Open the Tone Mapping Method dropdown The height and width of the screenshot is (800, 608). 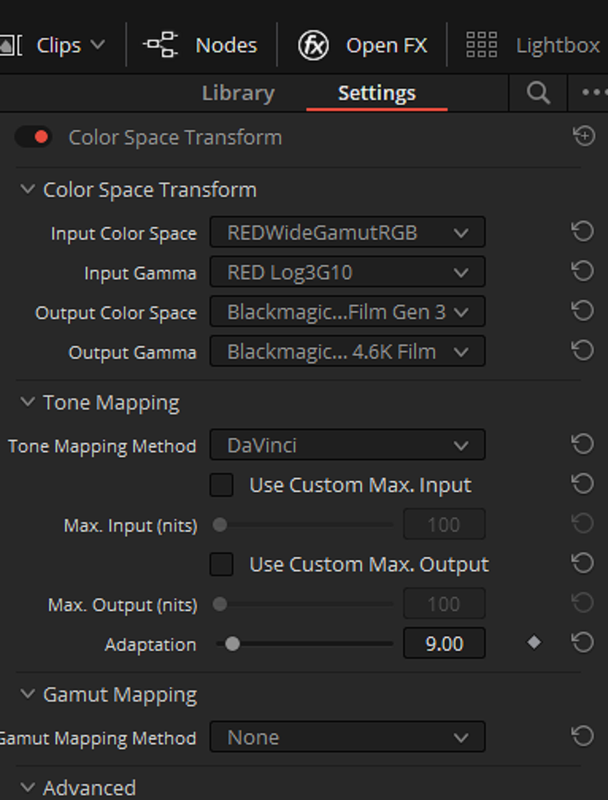[347, 445]
